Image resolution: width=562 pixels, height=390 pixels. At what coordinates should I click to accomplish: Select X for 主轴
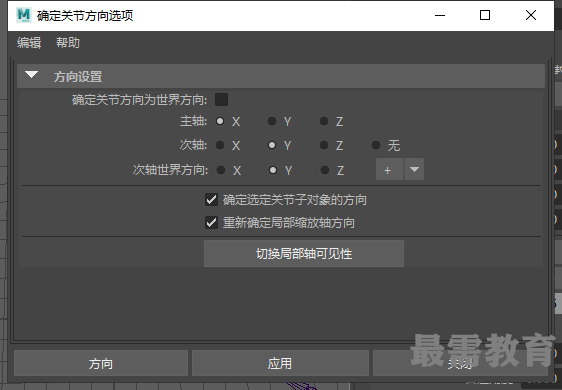pyautogui.click(x=220, y=121)
